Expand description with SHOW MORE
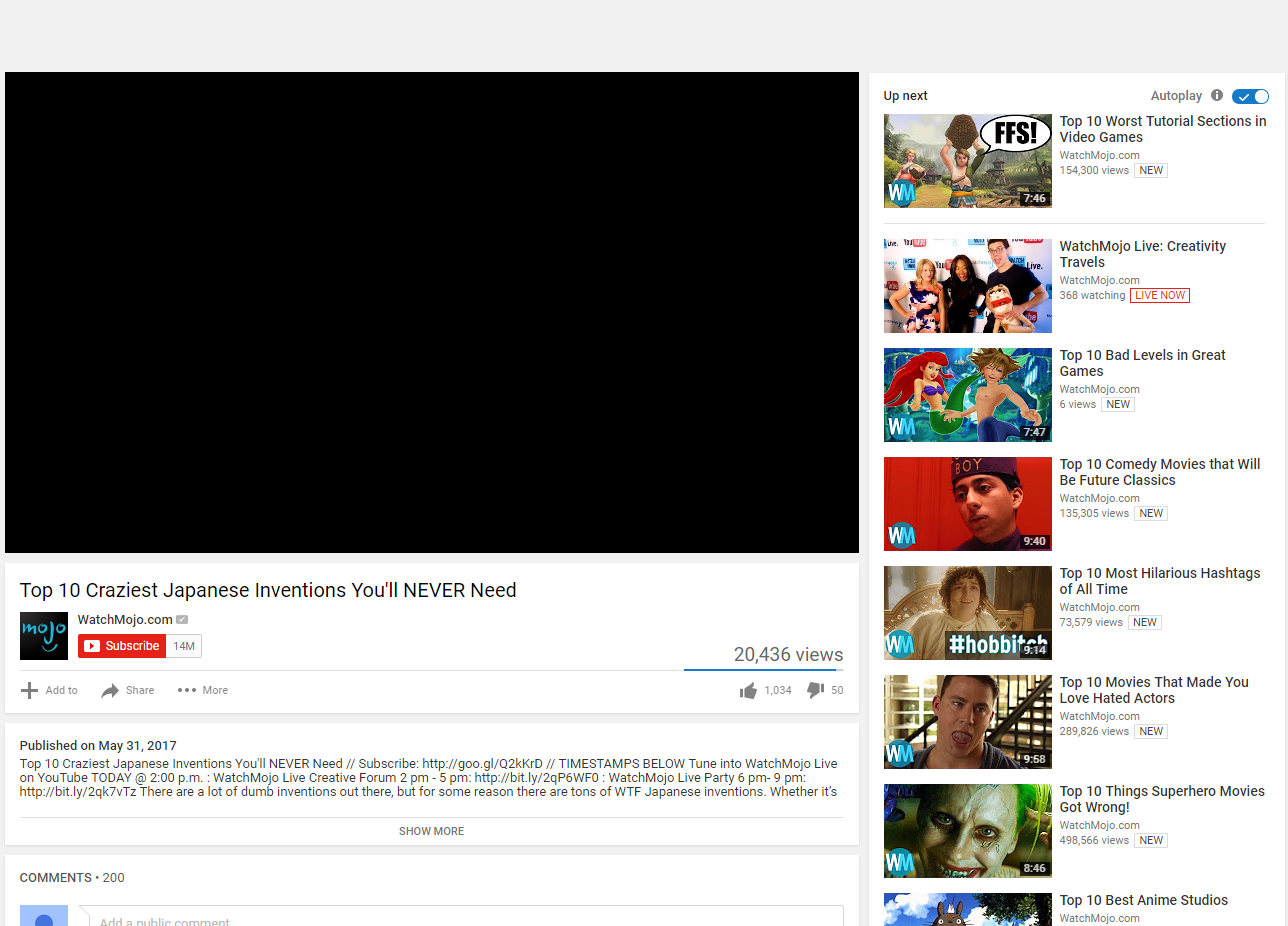 [431, 831]
